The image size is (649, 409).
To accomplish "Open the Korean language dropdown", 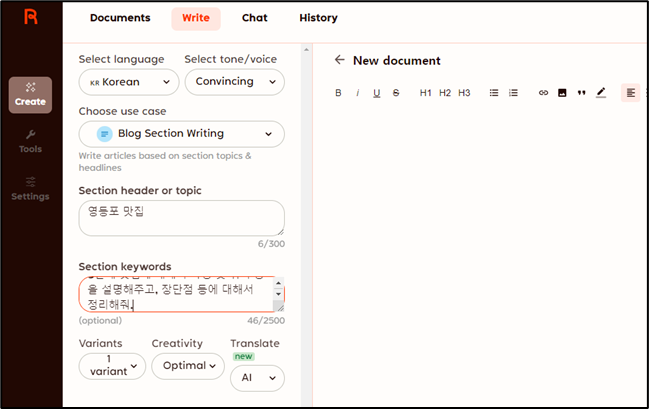I will pyautogui.click(x=129, y=82).
